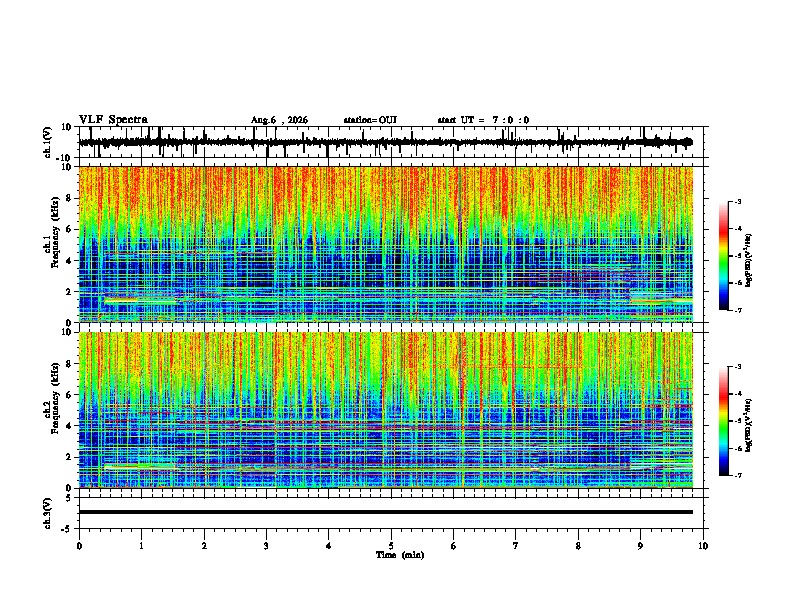The image size is (792, 612).
Task: Click the time axis tick label "1"
Action: click(x=141, y=546)
